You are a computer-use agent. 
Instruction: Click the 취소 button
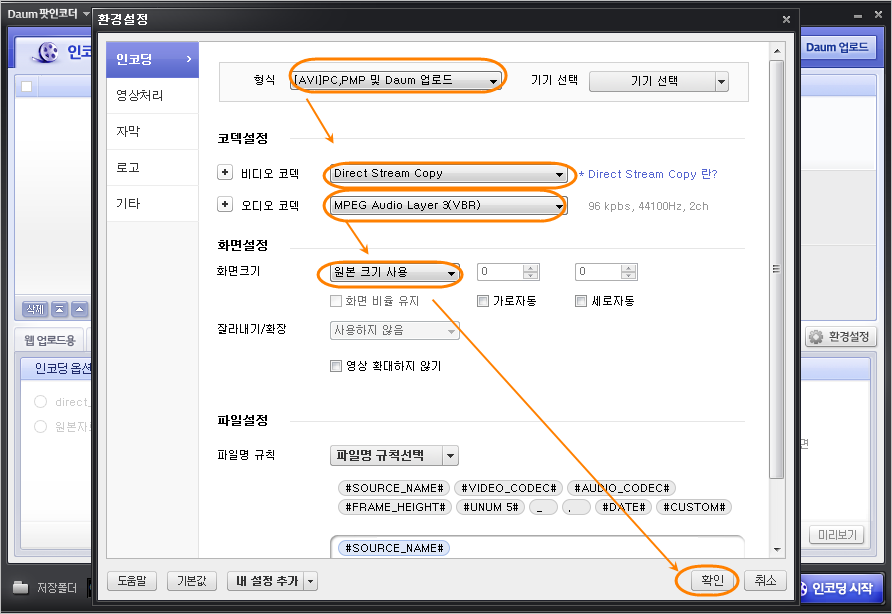765,580
